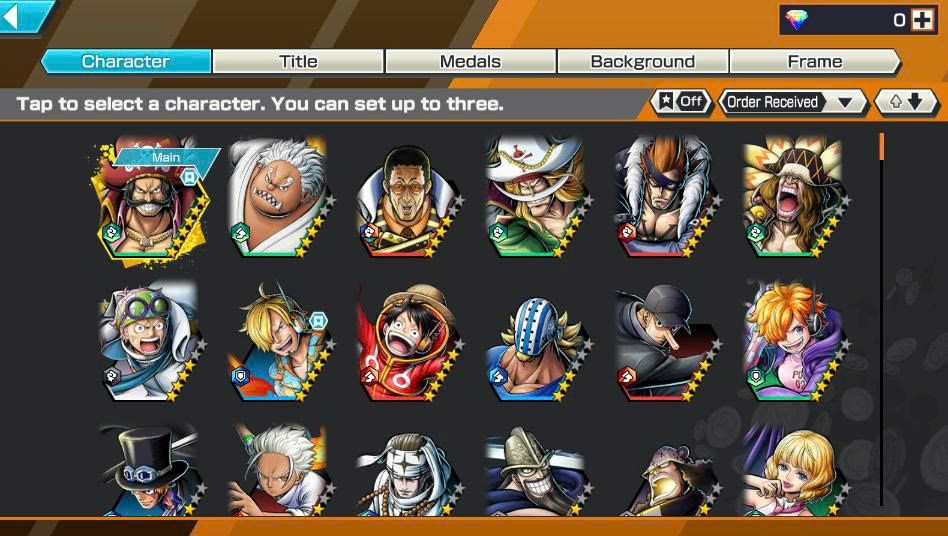Switch to the Background tab
This screenshot has width=948, height=536.
[x=643, y=62]
